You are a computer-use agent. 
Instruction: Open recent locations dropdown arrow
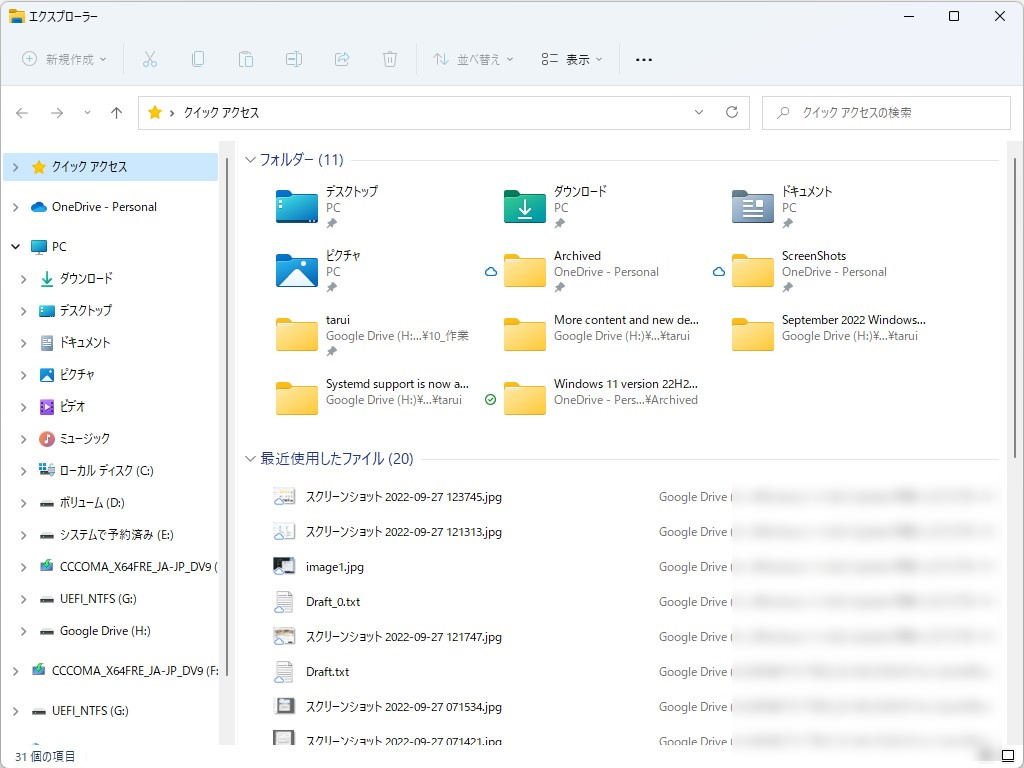87,113
